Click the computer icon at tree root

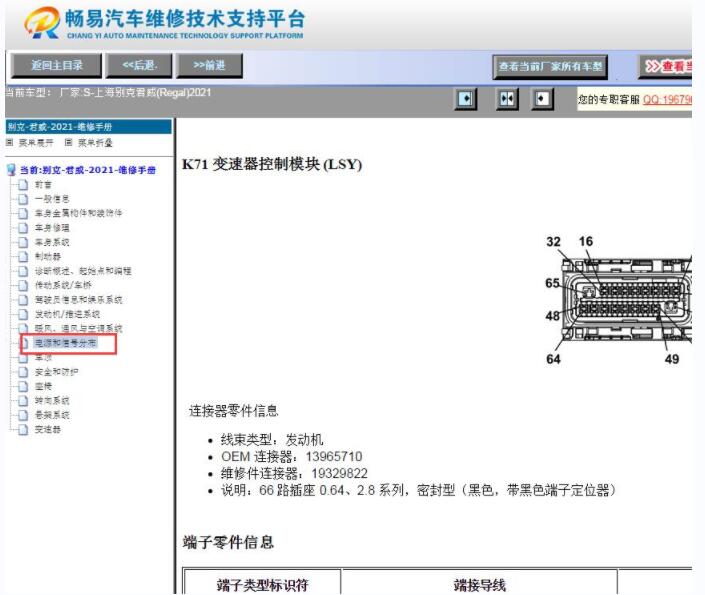point(12,170)
